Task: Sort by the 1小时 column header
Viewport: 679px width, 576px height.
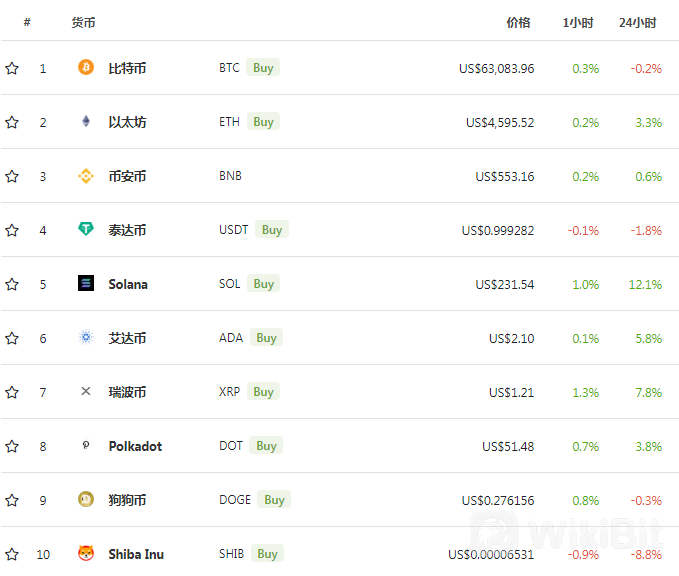Action: [x=578, y=23]
